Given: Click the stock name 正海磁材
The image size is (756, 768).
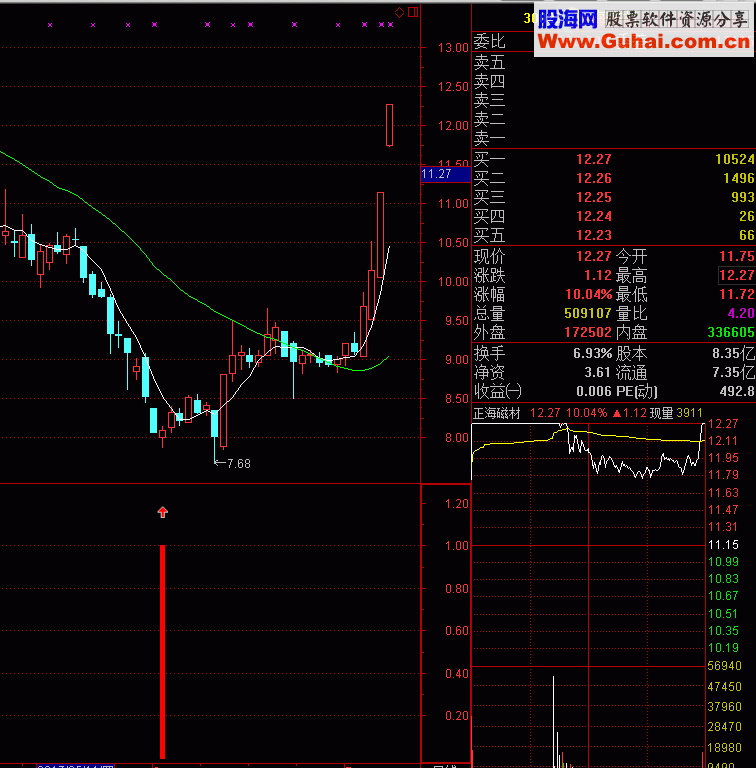Looking at the screenshot, I should pos(496,413).
